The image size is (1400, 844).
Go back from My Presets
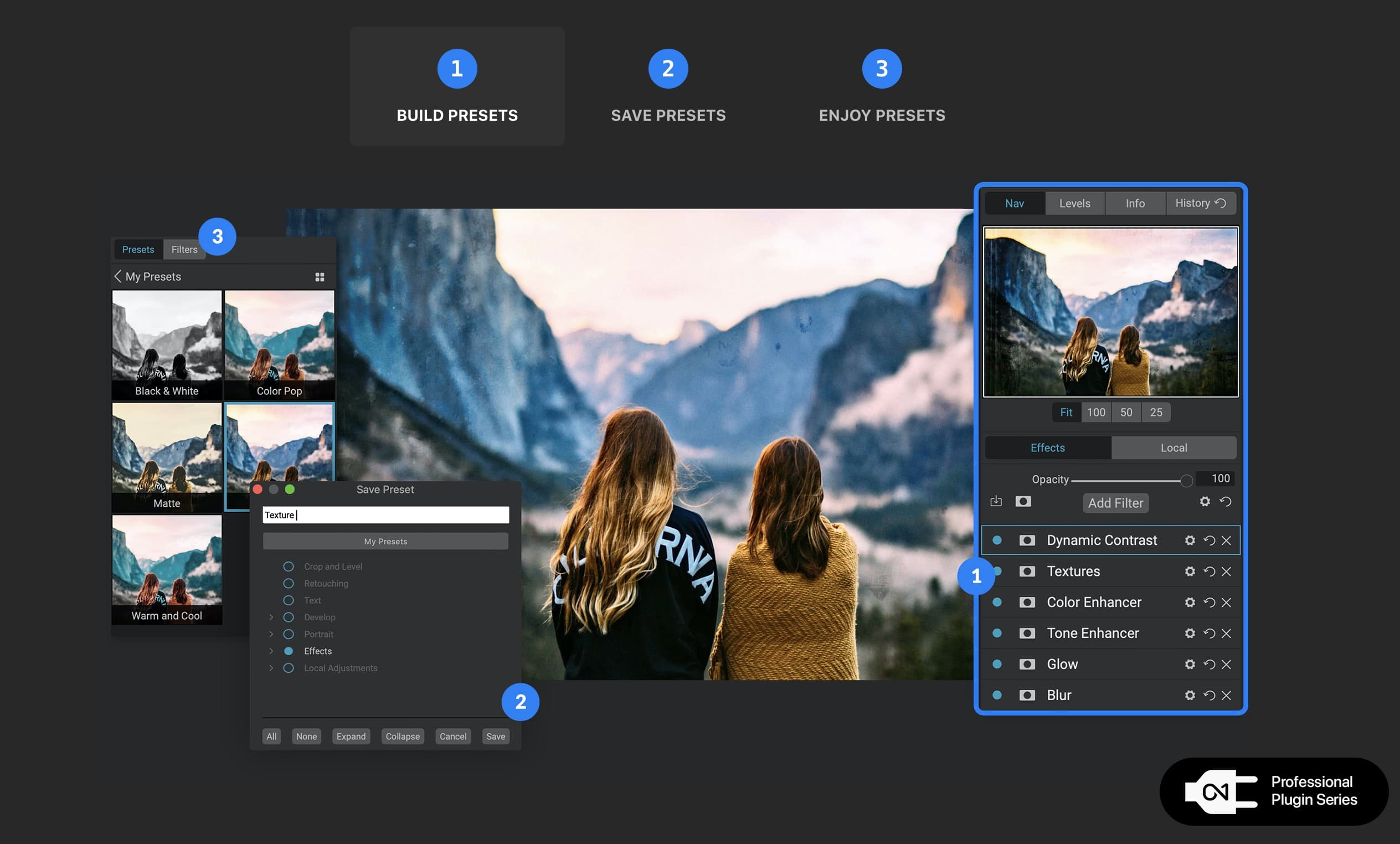coord(117,276)
